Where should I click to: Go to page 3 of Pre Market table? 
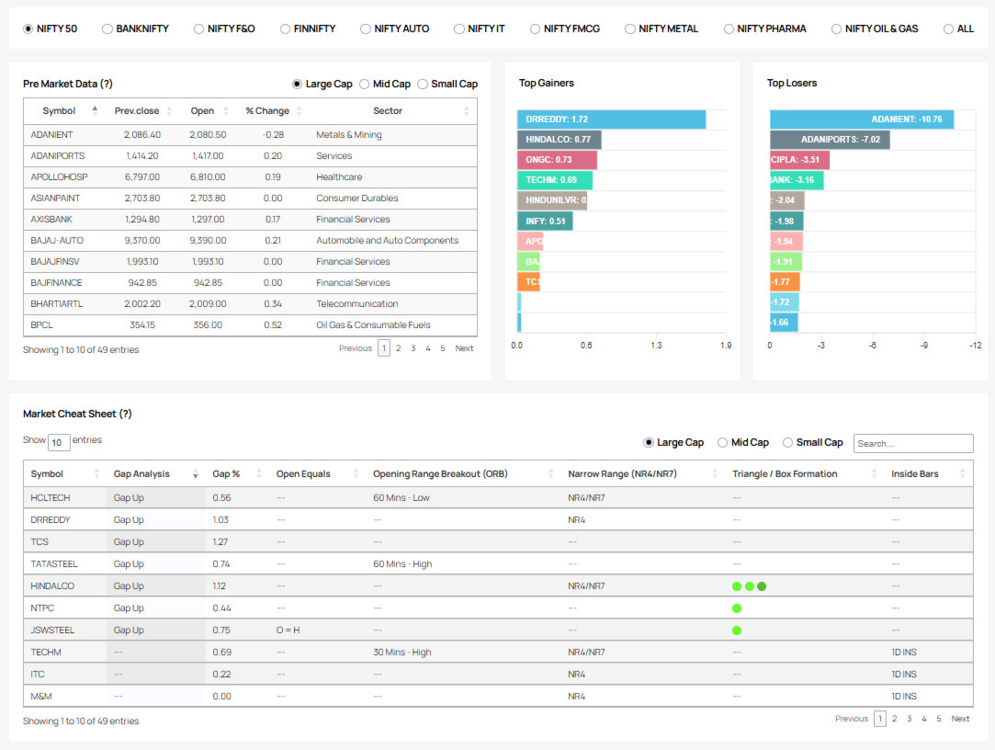(x=413, y=349)
